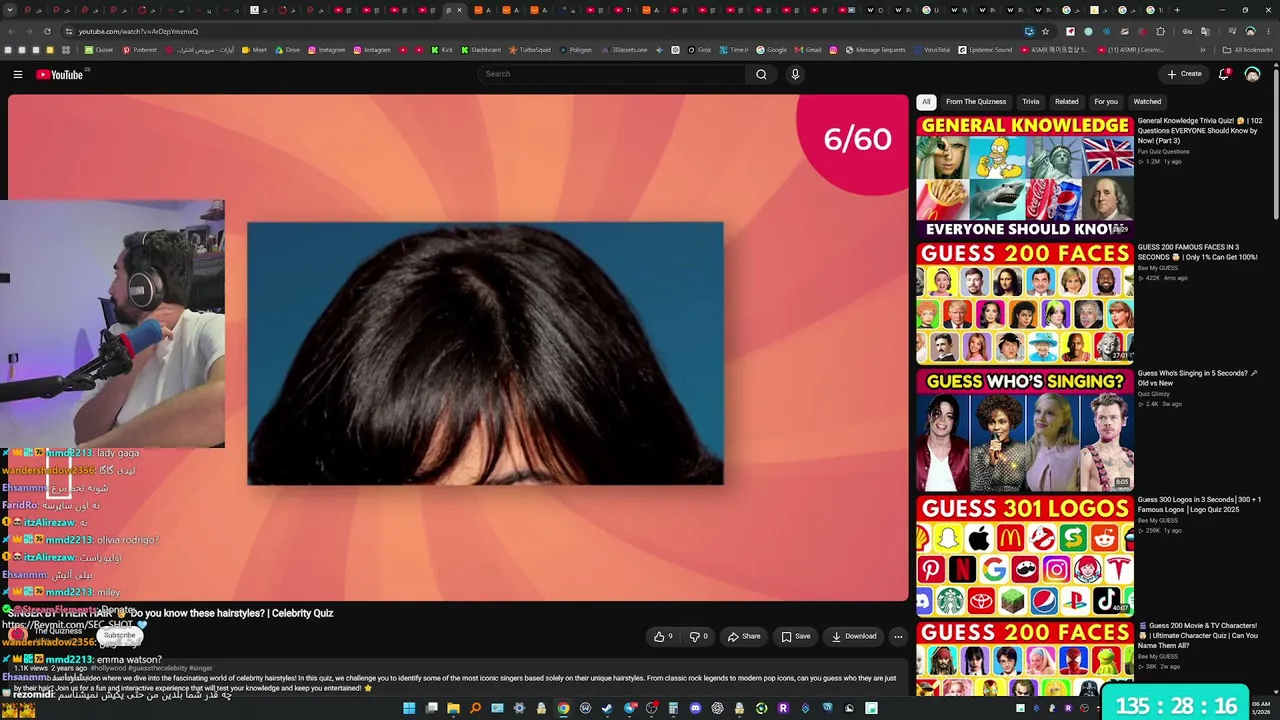
Task: Open the TurboSquid bookmark
Action: [x=529, y=50]
